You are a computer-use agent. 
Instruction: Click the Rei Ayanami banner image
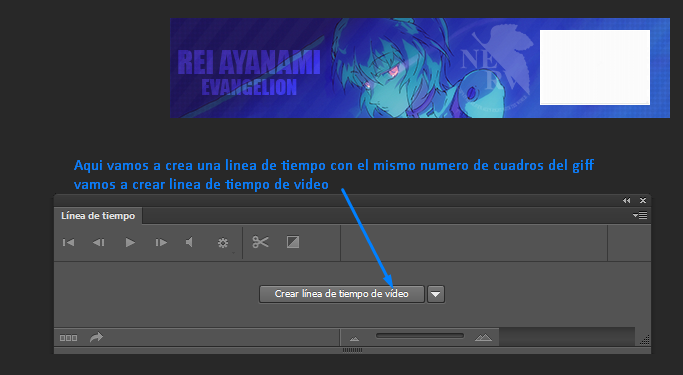pyautogui.click(x=420, y=68)
